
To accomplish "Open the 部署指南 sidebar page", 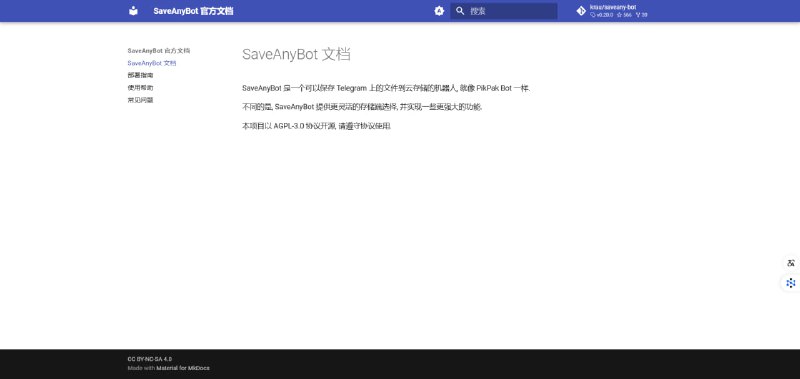I will (x=140, y=75).
